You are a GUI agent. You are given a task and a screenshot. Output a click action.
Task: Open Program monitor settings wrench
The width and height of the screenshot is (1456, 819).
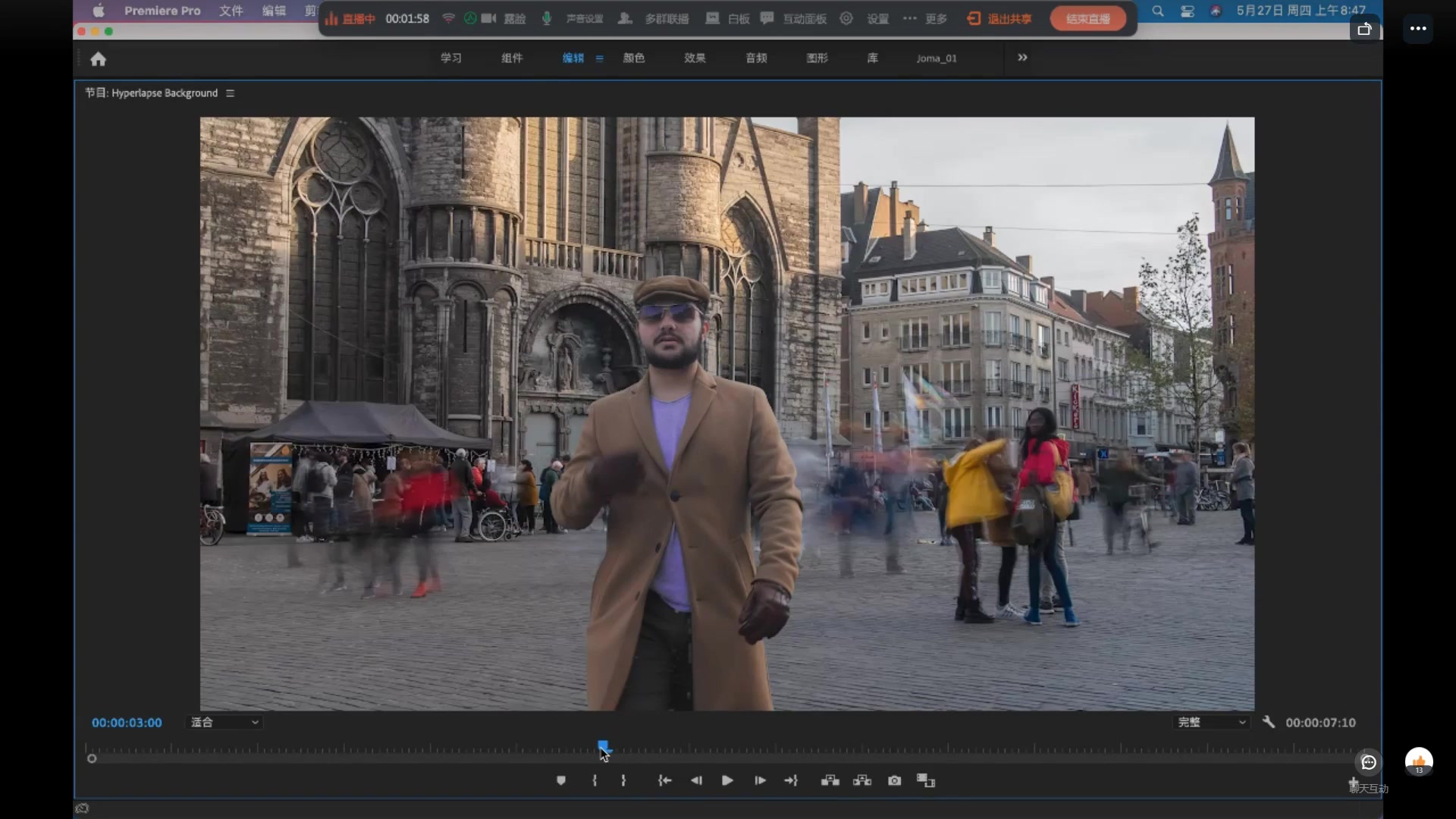click(x=1268, y=722)
